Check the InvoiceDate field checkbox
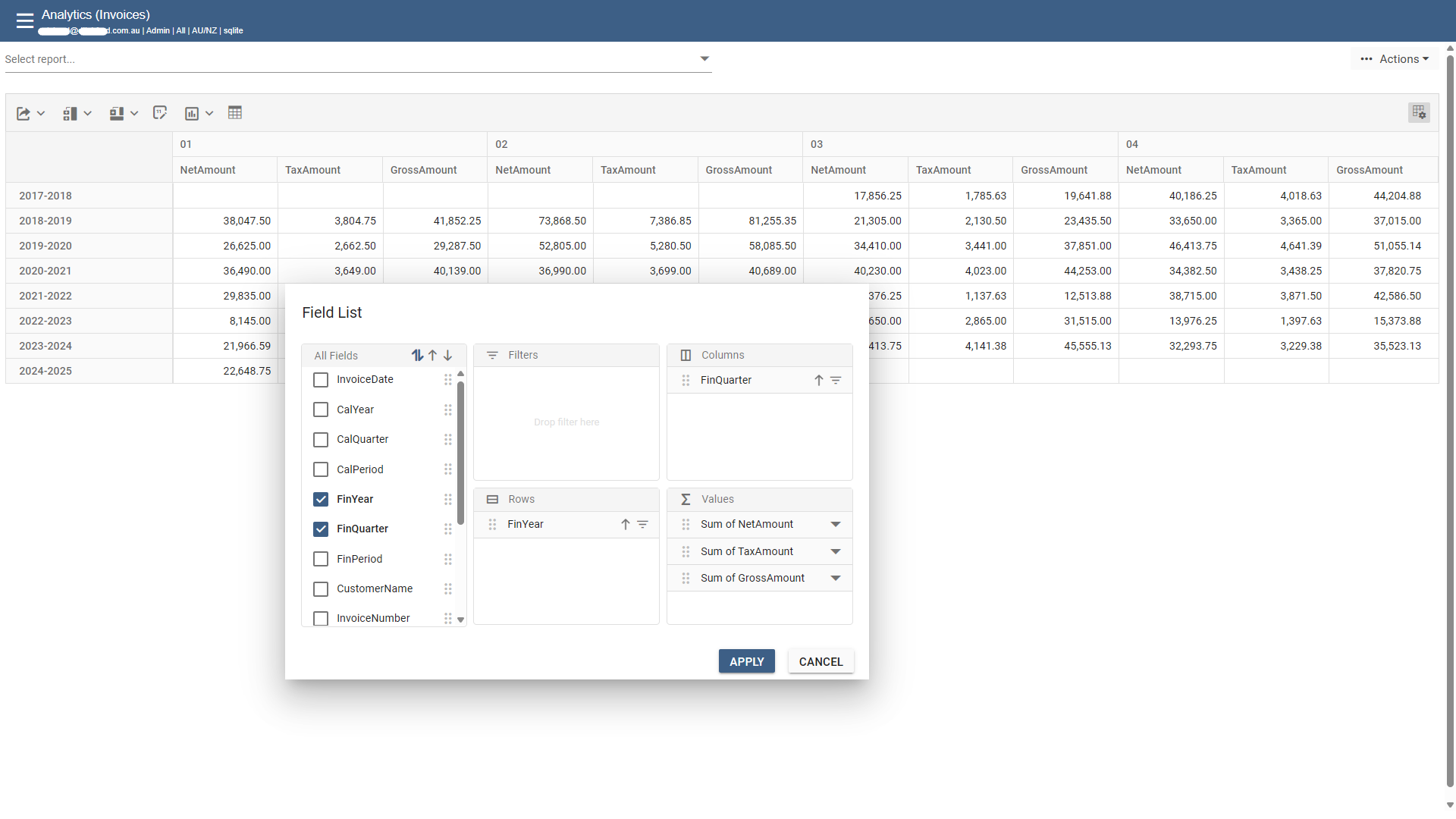Viewport: 1456px width, 819px height. click(321, 380)
